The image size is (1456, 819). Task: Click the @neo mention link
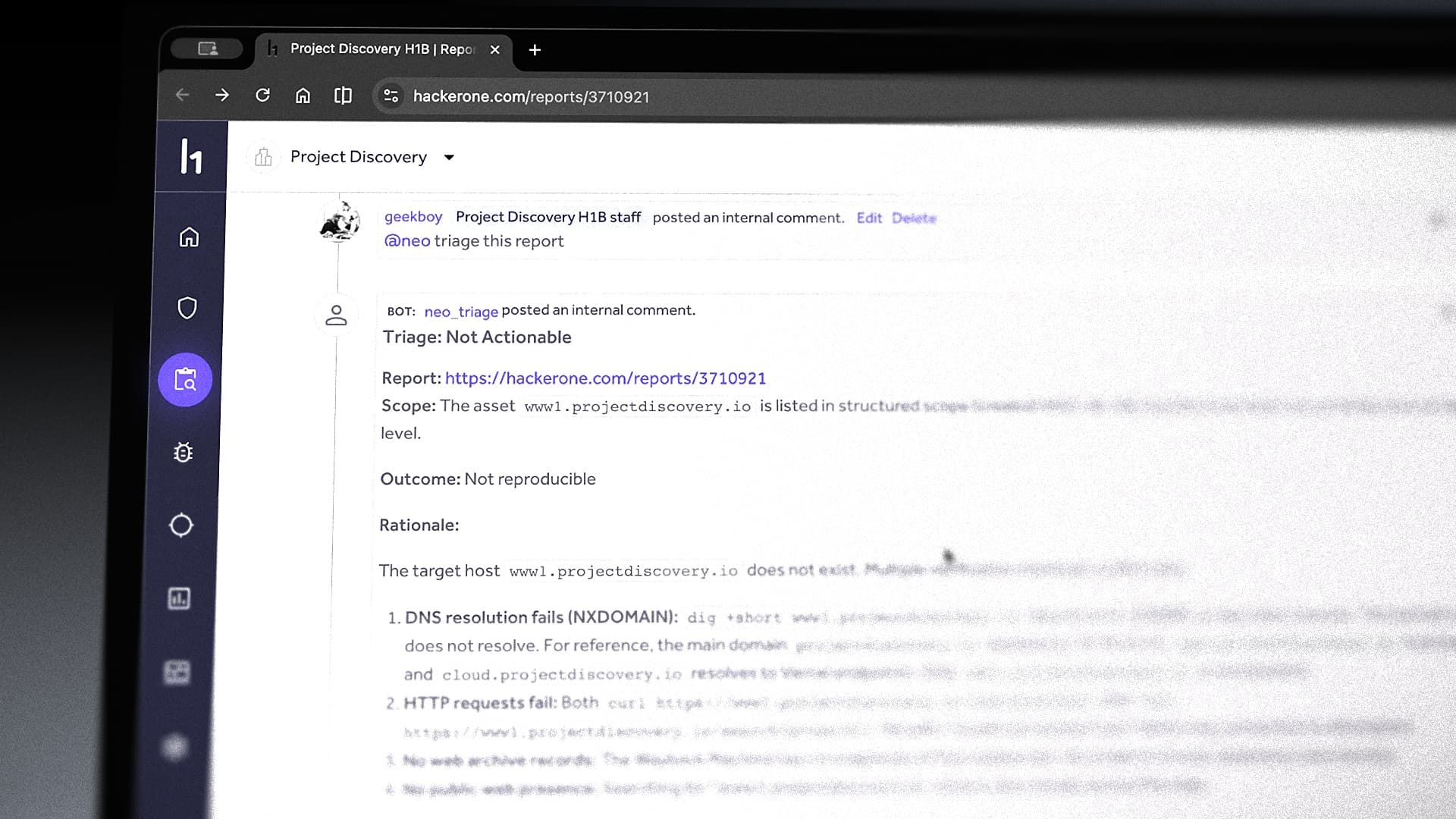[x=407, y=241]
